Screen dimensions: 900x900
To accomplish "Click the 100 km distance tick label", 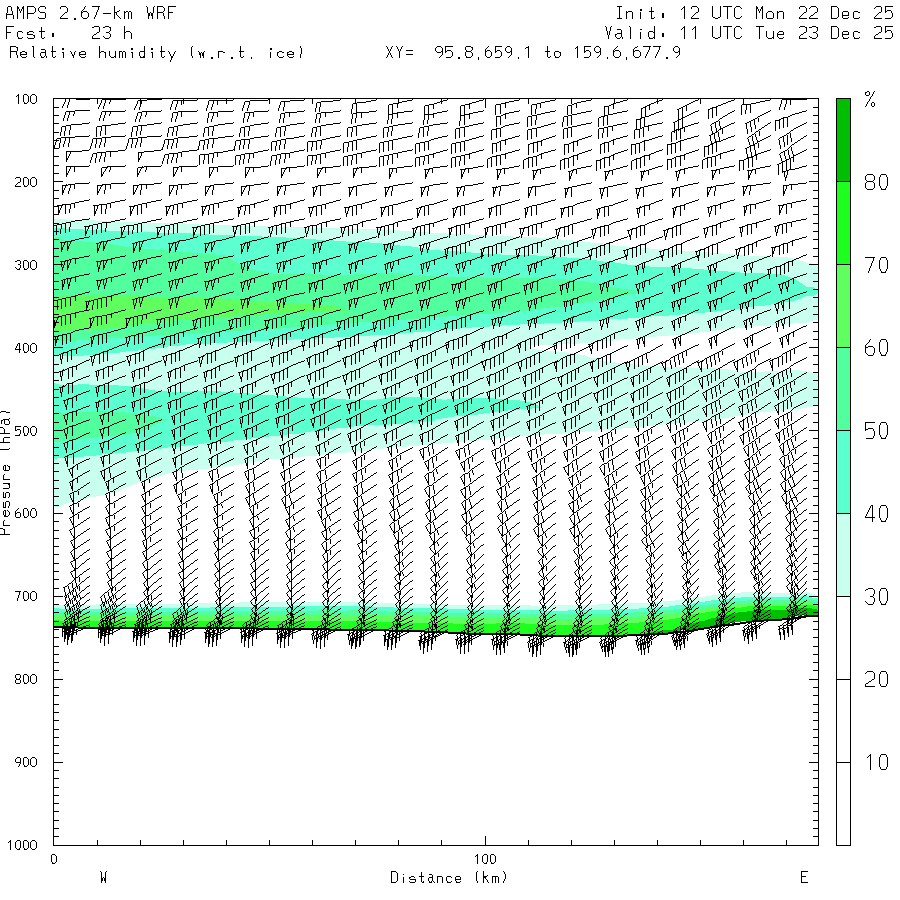I will point(485,859).
